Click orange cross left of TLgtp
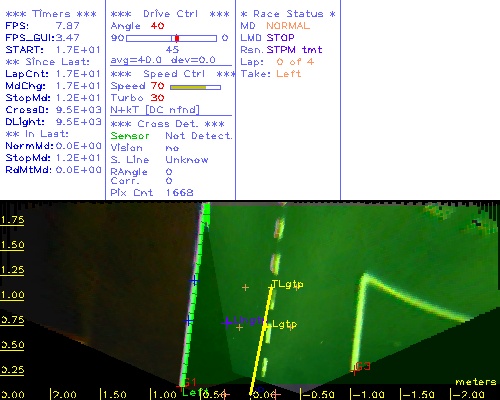 [245, 287]
